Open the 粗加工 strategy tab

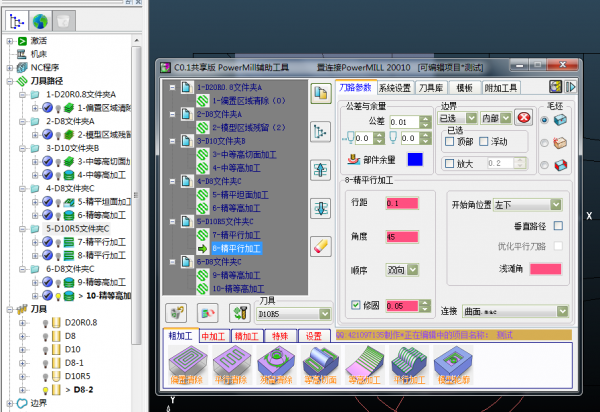[x=181, y=336]
